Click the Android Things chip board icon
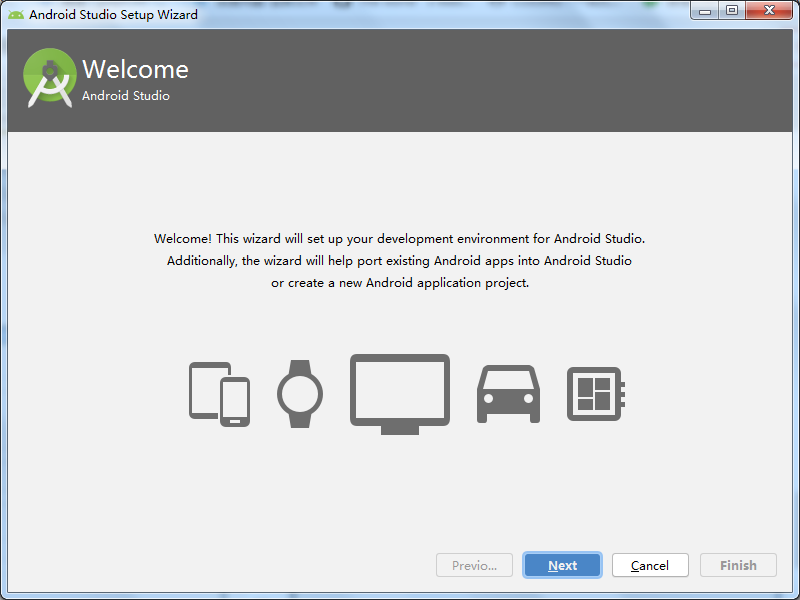Screen dimensions: 800x600 pyautogui.click(x=596, y=394)
